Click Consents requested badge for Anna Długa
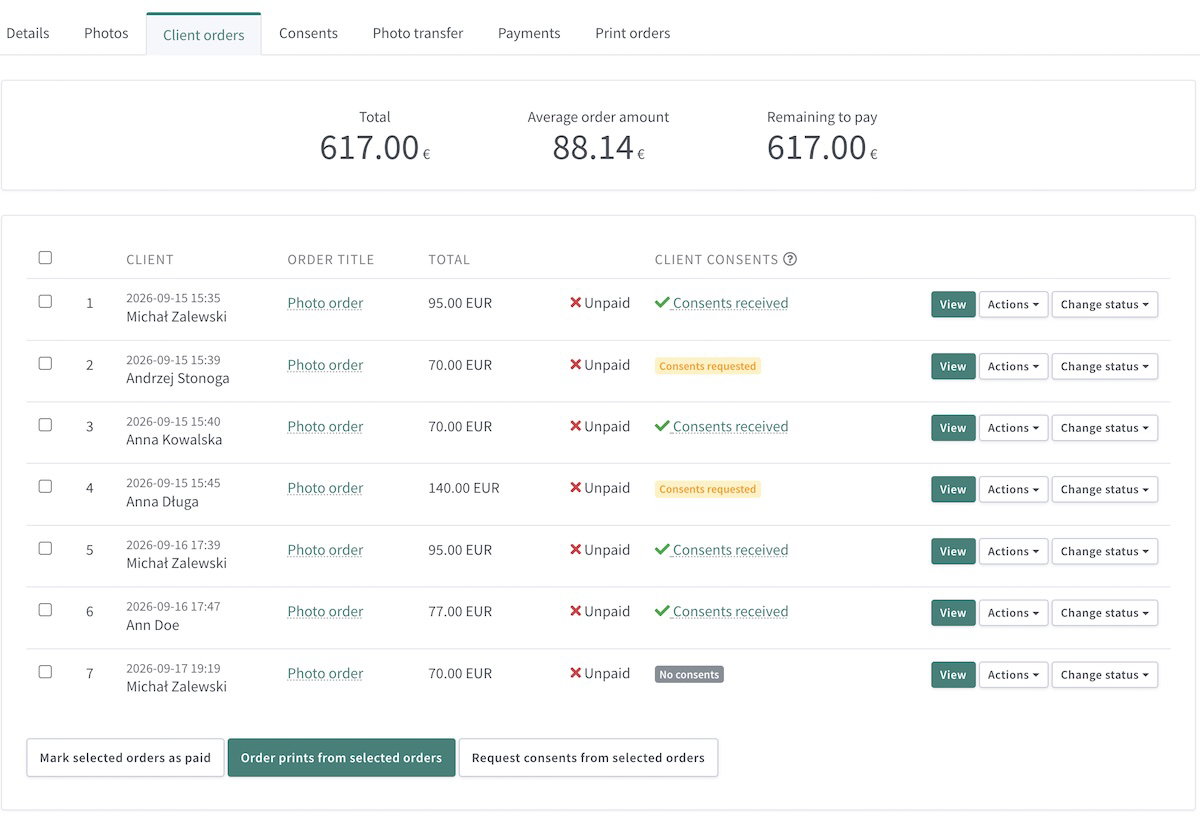Image resolution: width=1200 pixels, height=816 pixels. [708, 489]
